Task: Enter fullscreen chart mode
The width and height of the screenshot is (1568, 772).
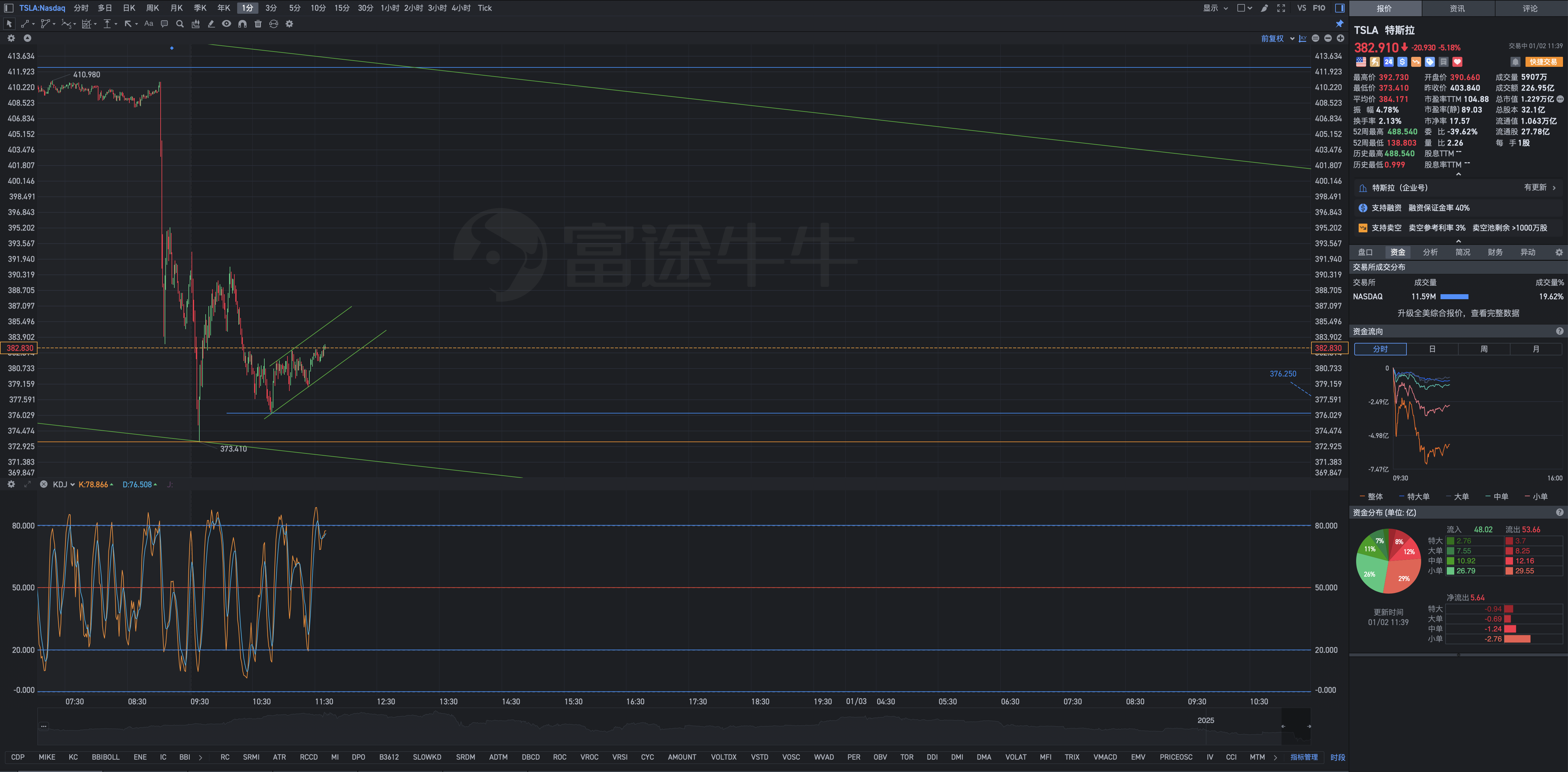Action: pos(1281,8)
